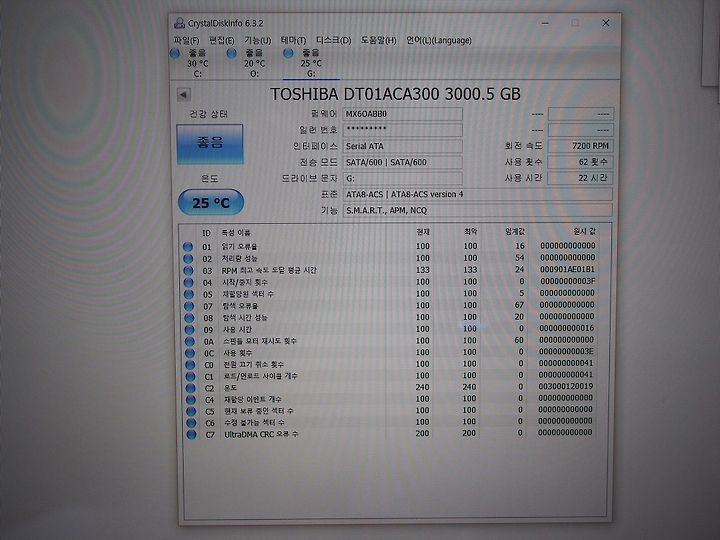The height and width of the screenshot is (540, 720).
Task: Click the 22 시간 power-on hours field
Action: click(580, 178)
